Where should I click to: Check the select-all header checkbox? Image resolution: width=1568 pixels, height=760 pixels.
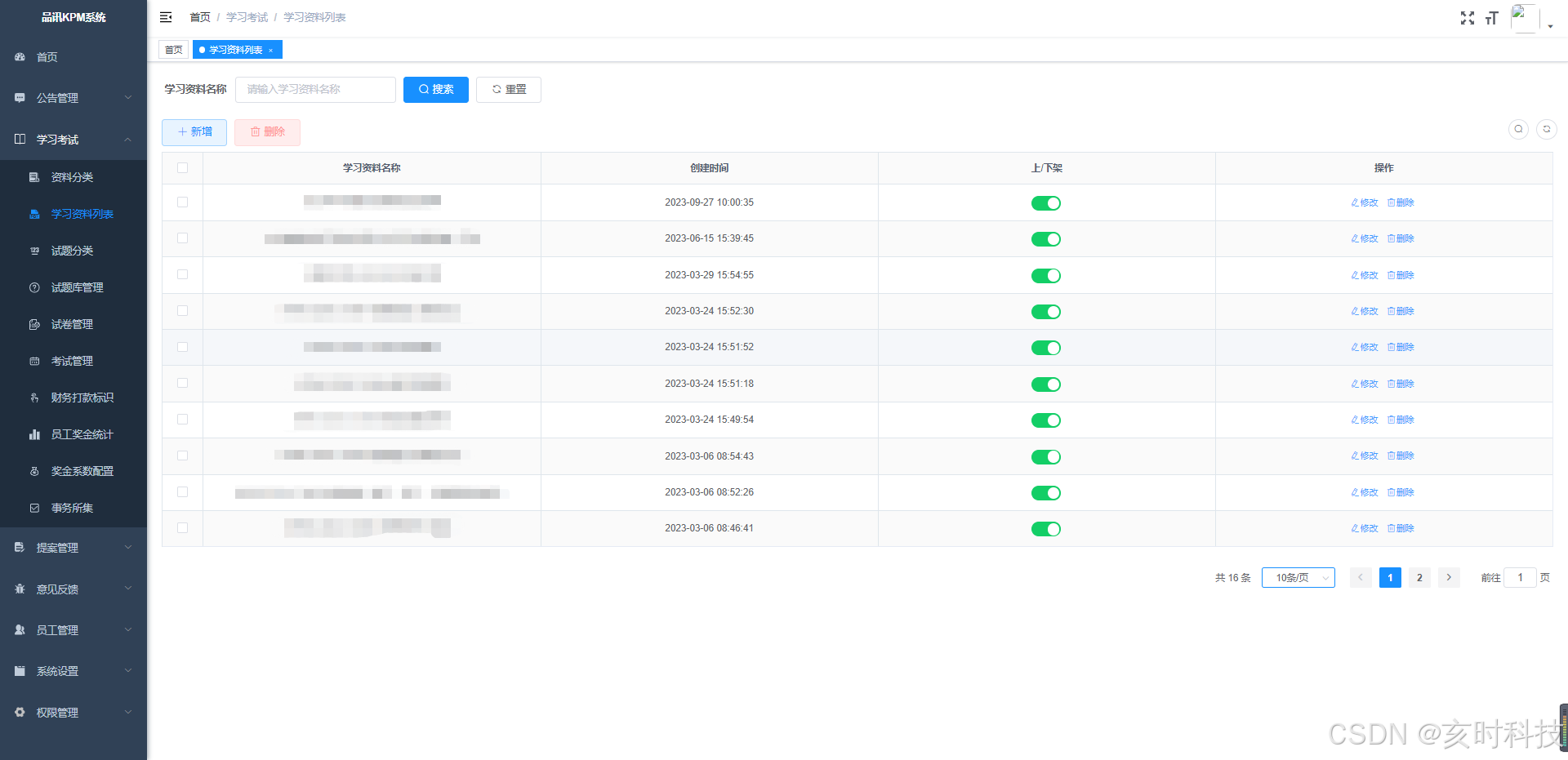(182, 168)
